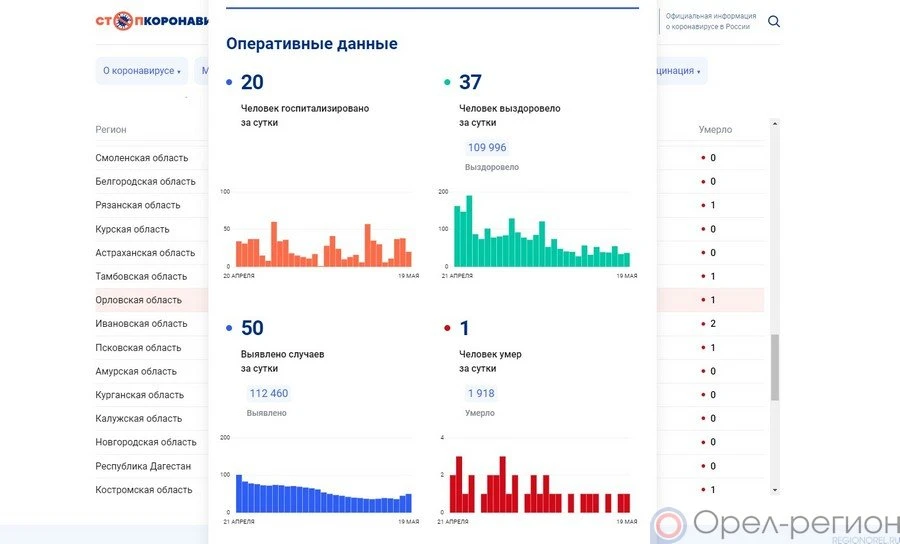Viewport: 900px width, 544px height.
Task: Click the search magnifier icon
Action: 774,22
